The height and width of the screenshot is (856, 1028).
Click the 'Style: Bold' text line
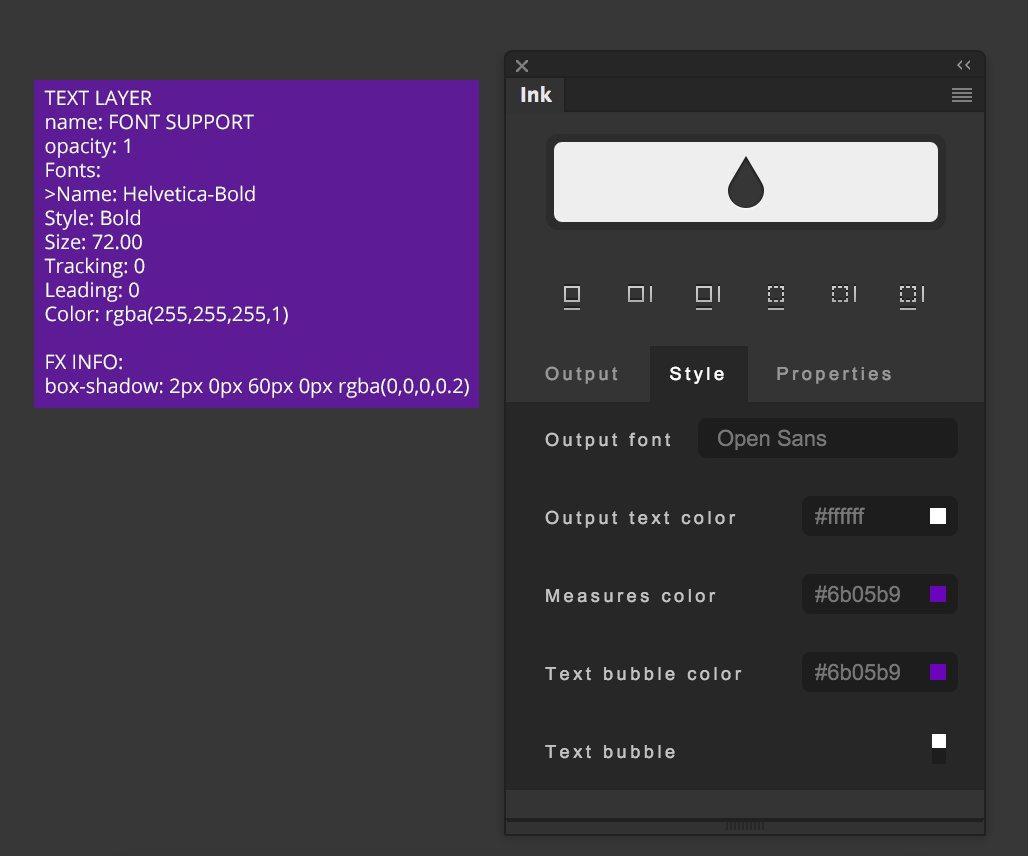coord(92,218)
